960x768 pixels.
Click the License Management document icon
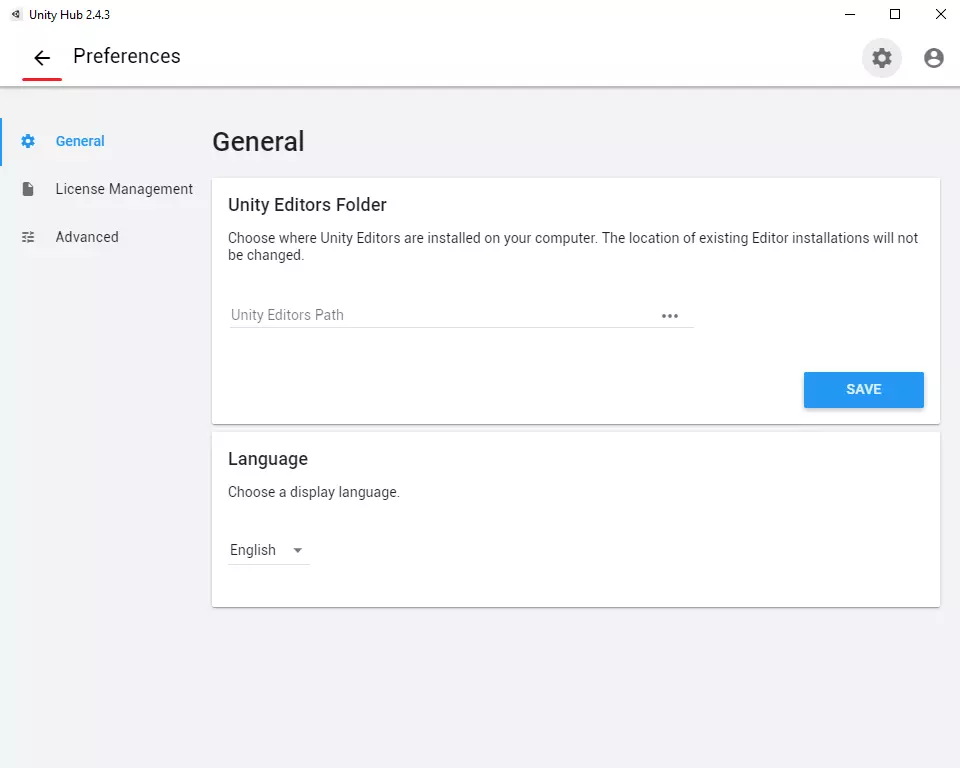point(28,189)
